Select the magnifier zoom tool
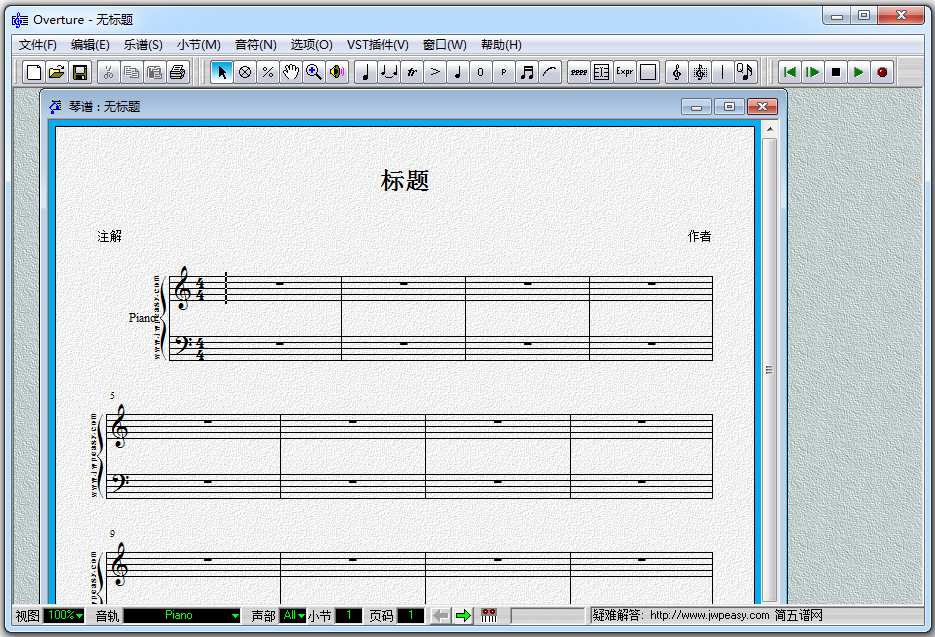Viewport: 935px width, 637px height. click(x=314, y=72)
